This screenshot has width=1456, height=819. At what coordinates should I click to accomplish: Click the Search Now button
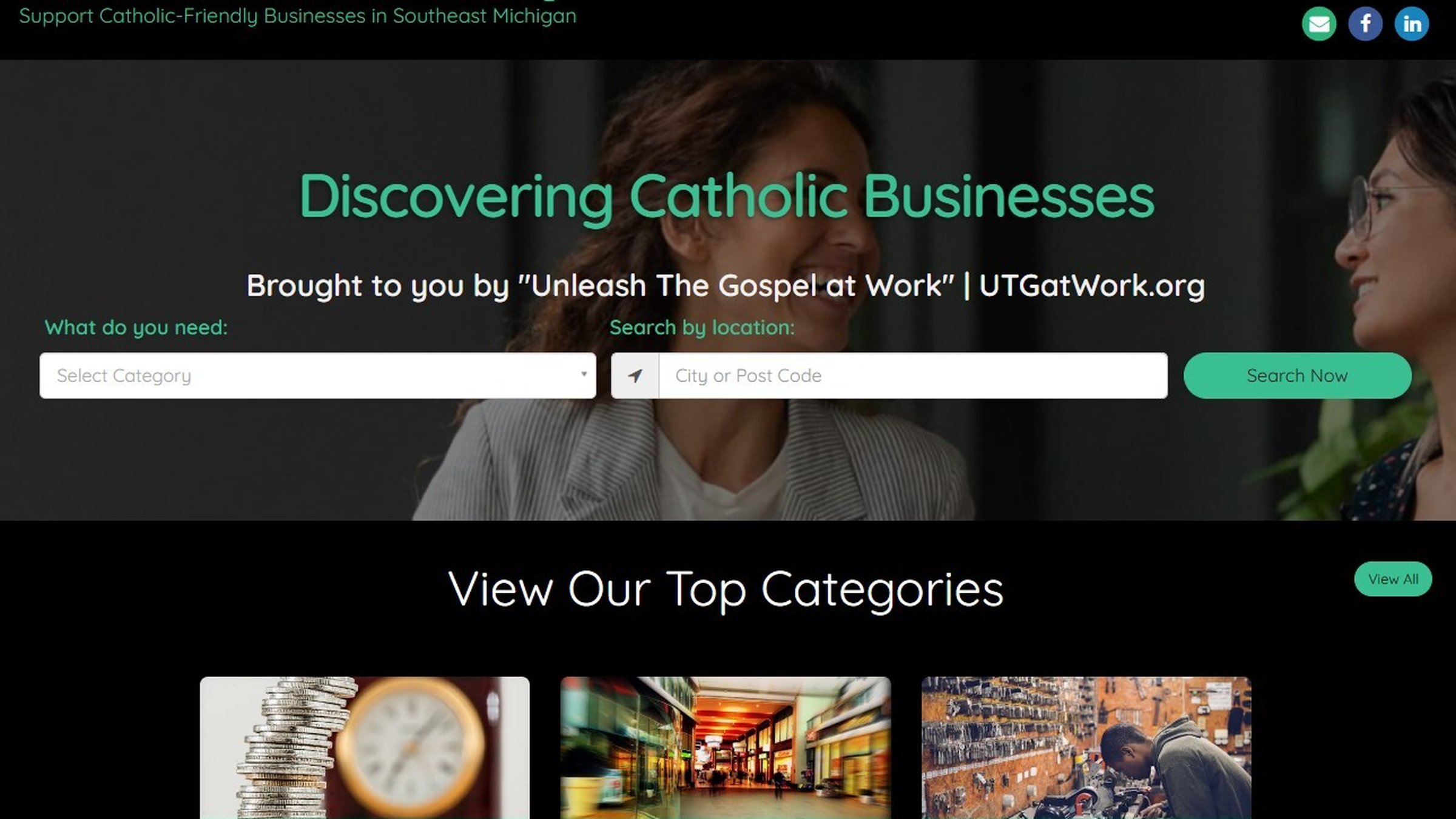coord(1297,376)
